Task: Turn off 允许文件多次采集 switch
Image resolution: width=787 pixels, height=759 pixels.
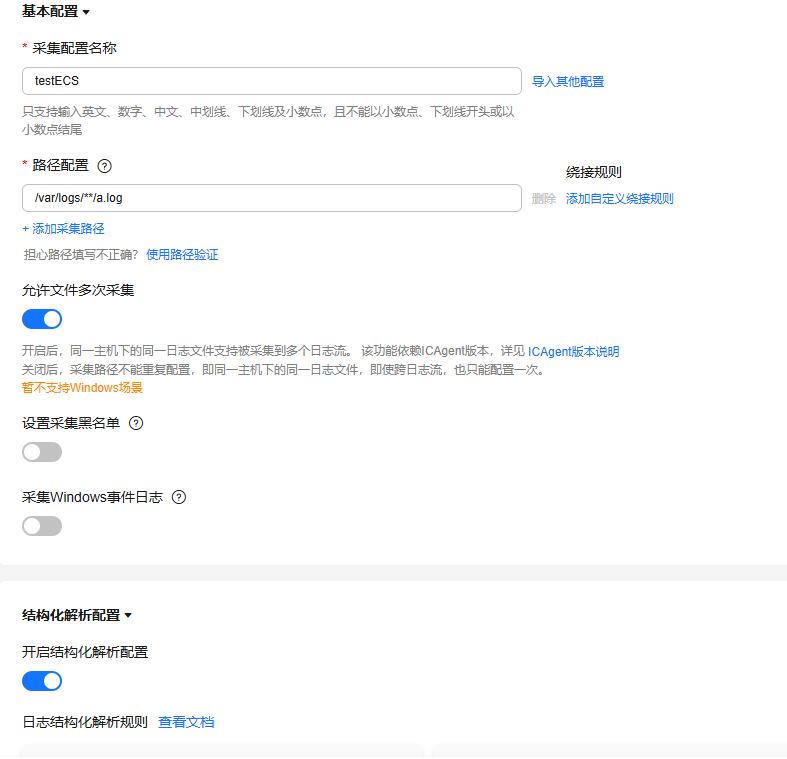Action: click(42, 319)
